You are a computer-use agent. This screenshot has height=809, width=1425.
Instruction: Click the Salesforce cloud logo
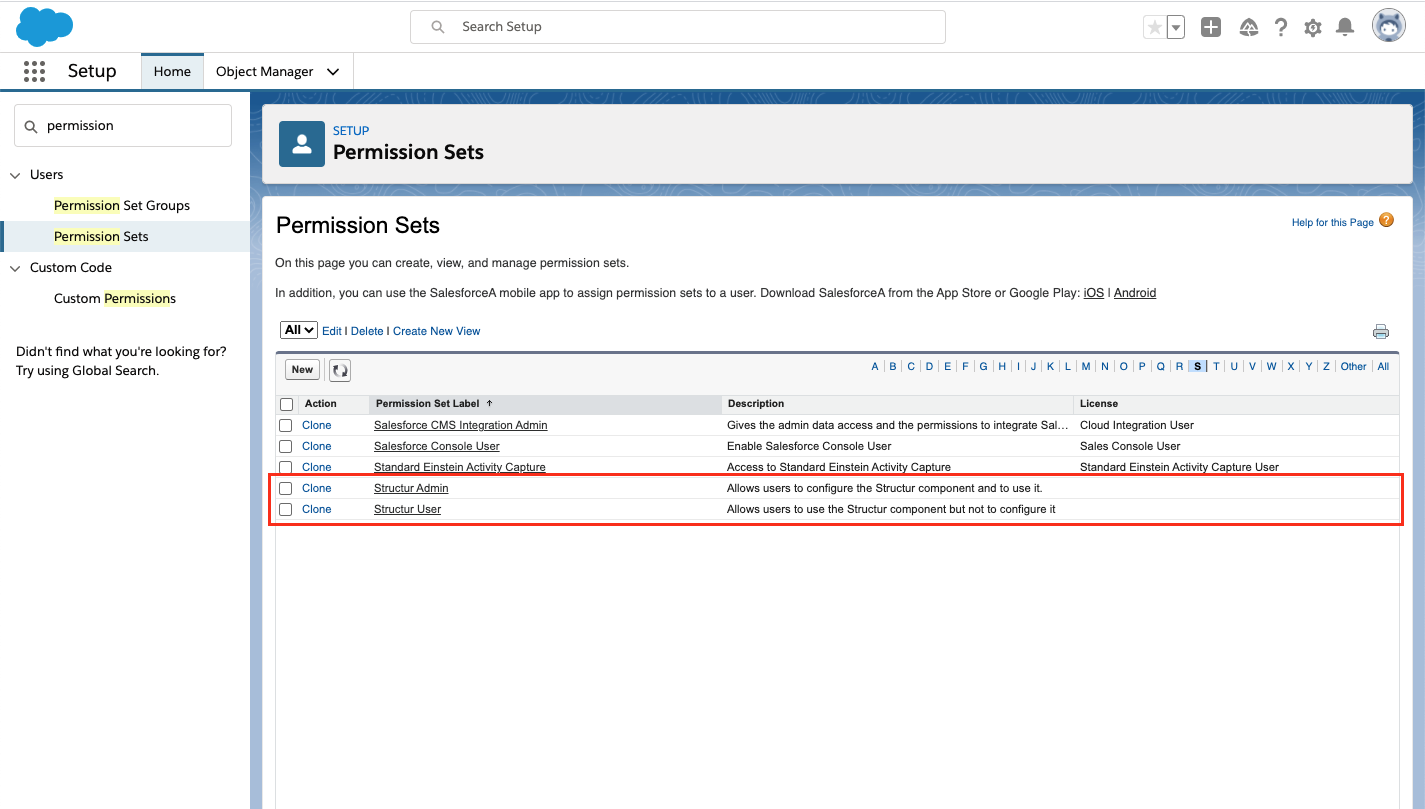pyautogui.click(x=45, y=26)
